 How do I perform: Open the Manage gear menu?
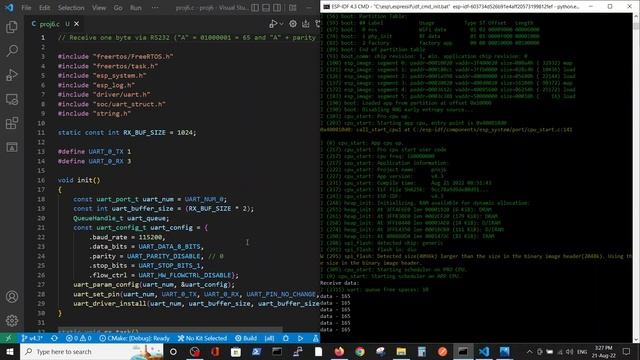[x=12, y=320]
